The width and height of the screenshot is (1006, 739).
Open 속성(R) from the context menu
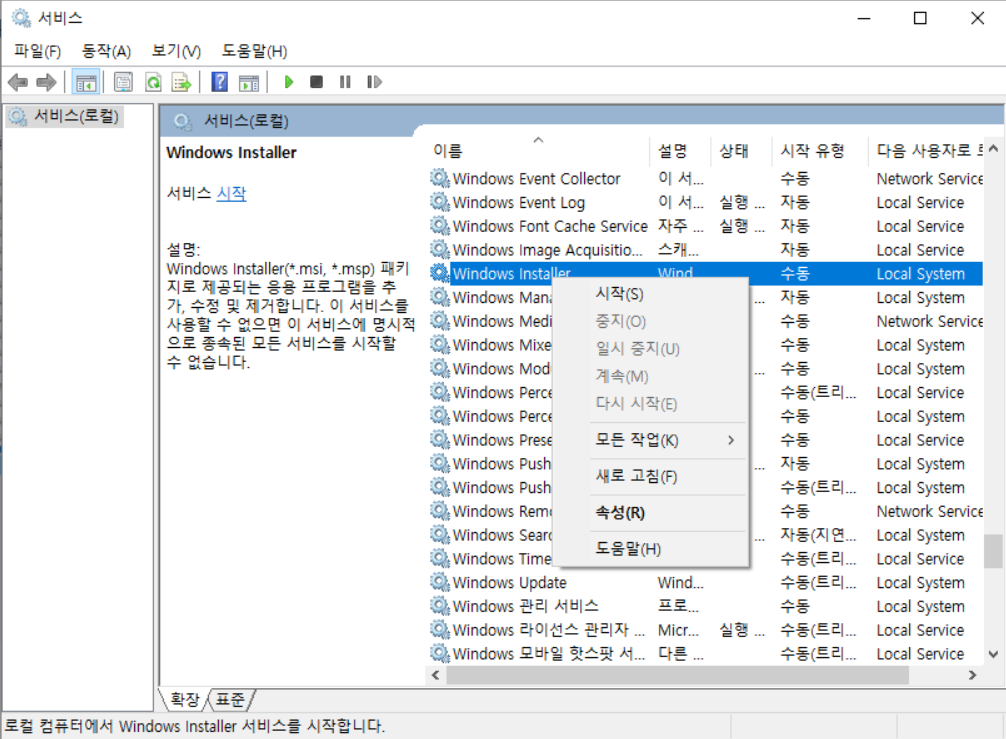pos(651,513)
